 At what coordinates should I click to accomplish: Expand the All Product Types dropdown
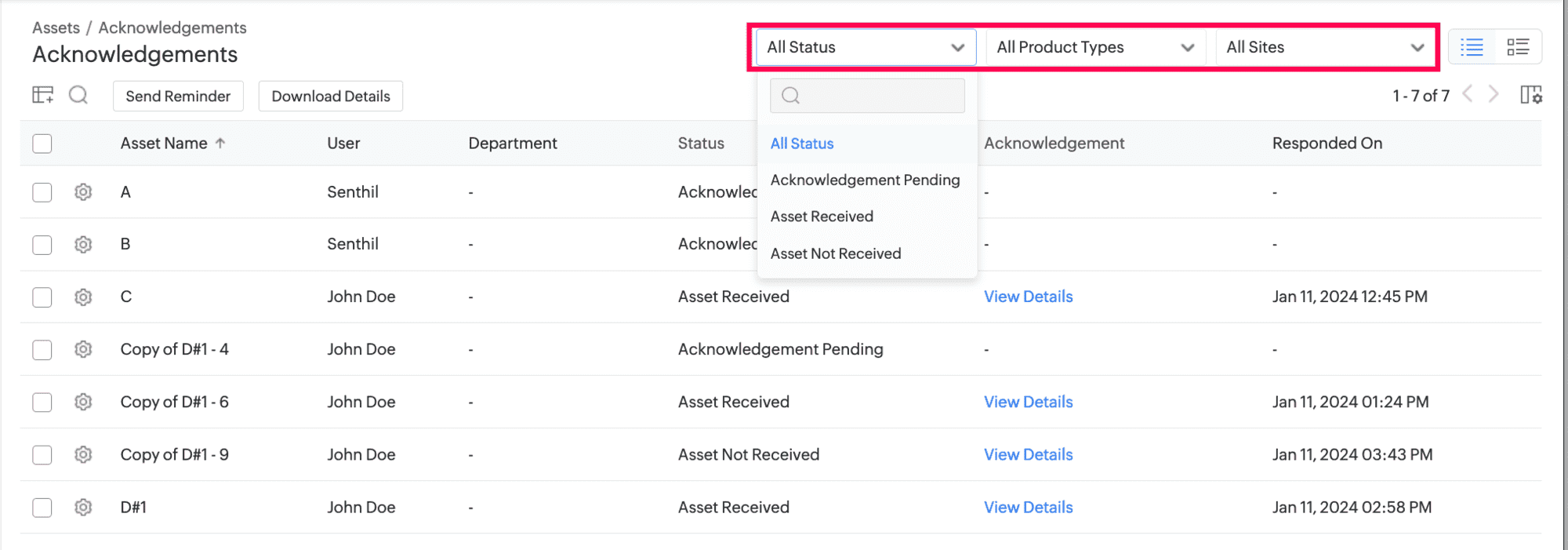(1095, 47)
